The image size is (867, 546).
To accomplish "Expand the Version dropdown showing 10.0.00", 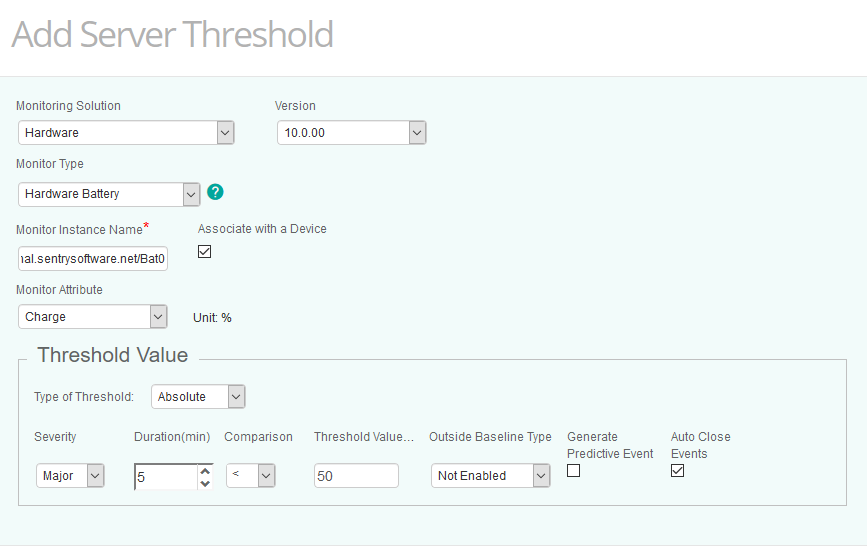I will pyautogui.click(x=351, y=133).
